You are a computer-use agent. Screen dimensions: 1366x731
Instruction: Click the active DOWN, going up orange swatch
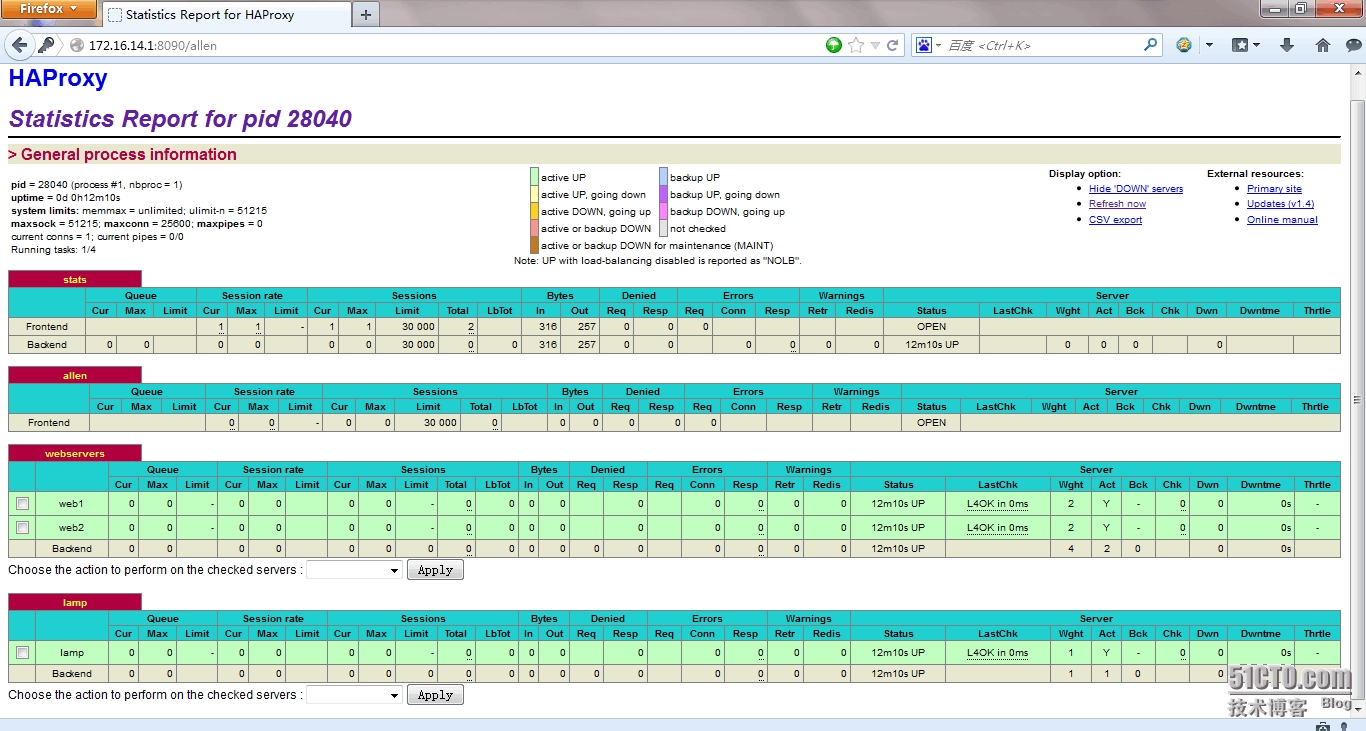pos(534,211)
